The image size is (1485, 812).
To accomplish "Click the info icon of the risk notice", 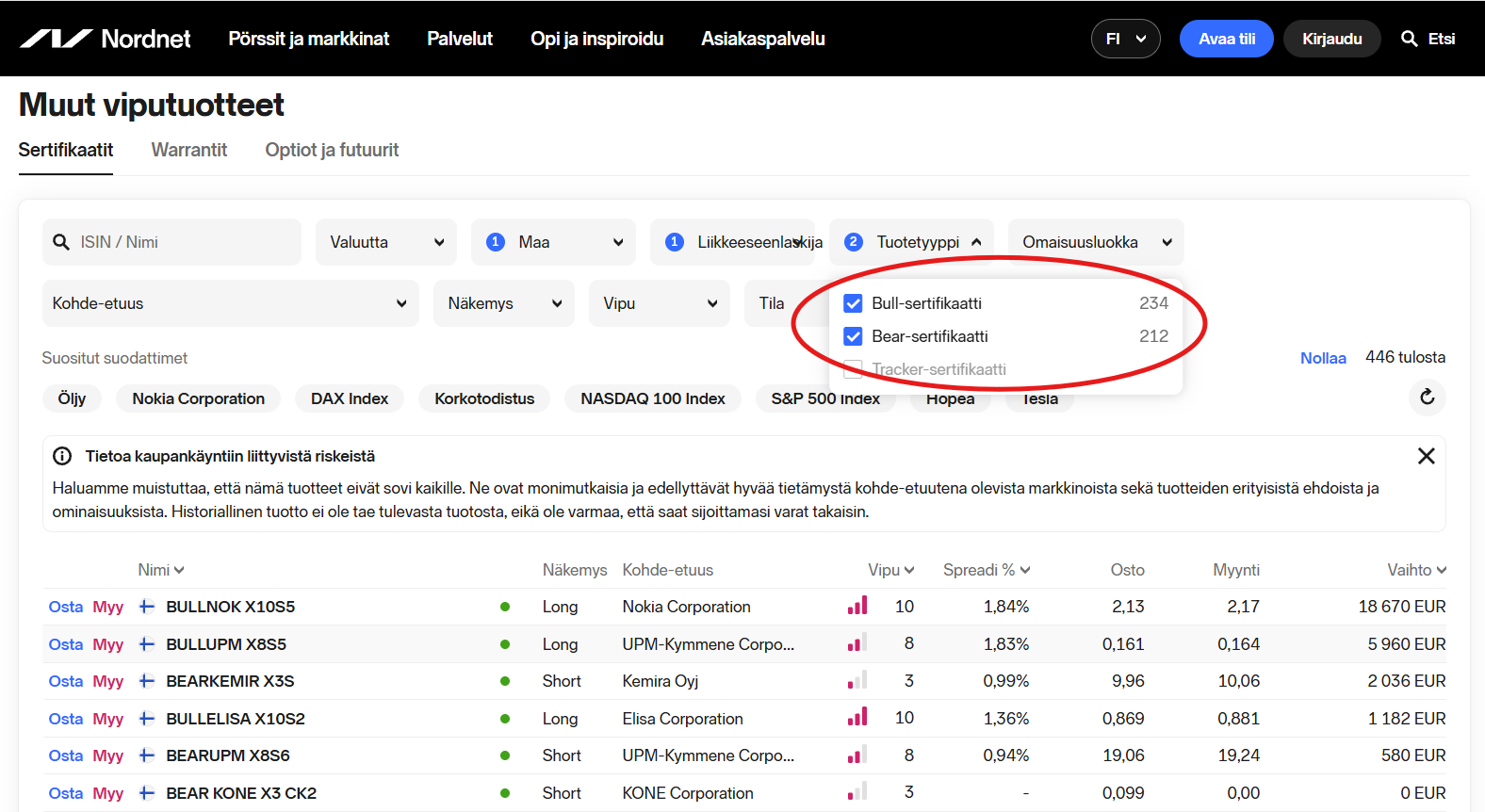I will 62,456.
